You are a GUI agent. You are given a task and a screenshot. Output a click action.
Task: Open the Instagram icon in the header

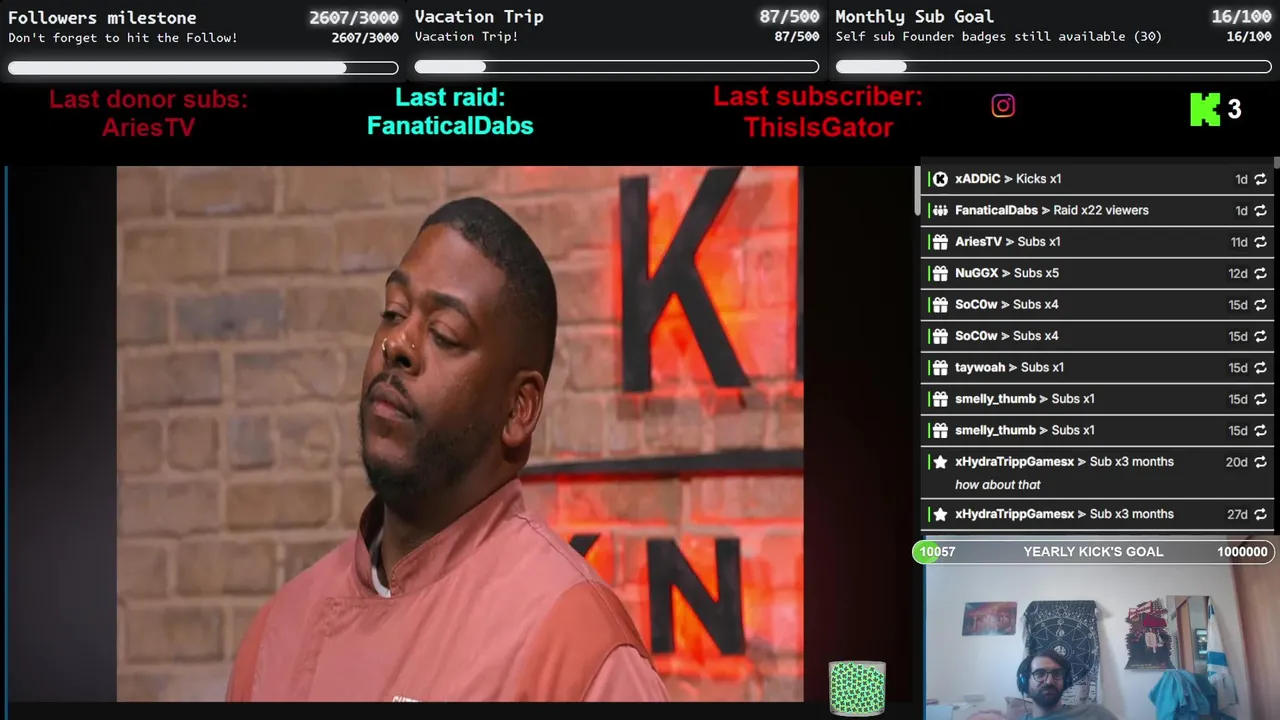pos(1003,106)
